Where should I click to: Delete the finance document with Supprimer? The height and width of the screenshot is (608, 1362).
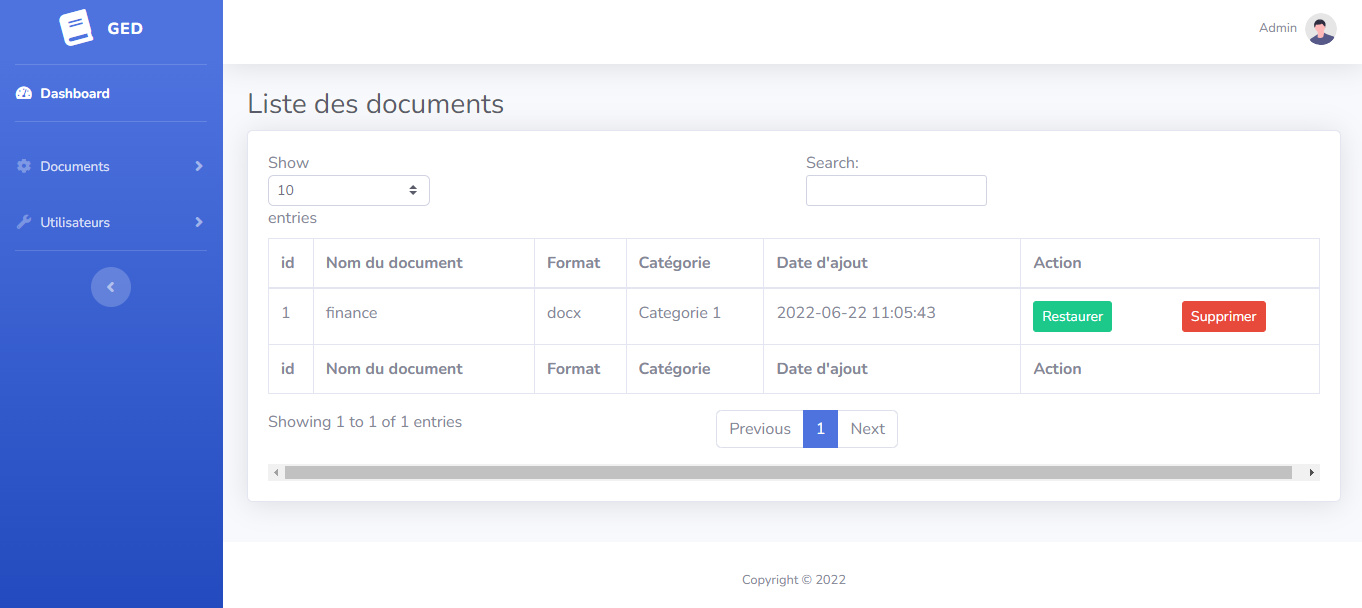[1223, 317]
